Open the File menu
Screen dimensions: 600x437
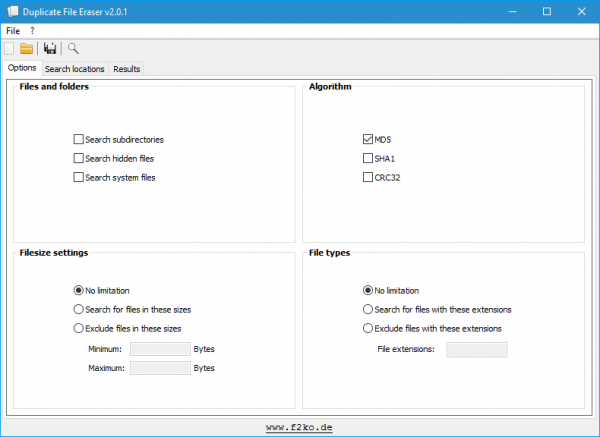13,31
